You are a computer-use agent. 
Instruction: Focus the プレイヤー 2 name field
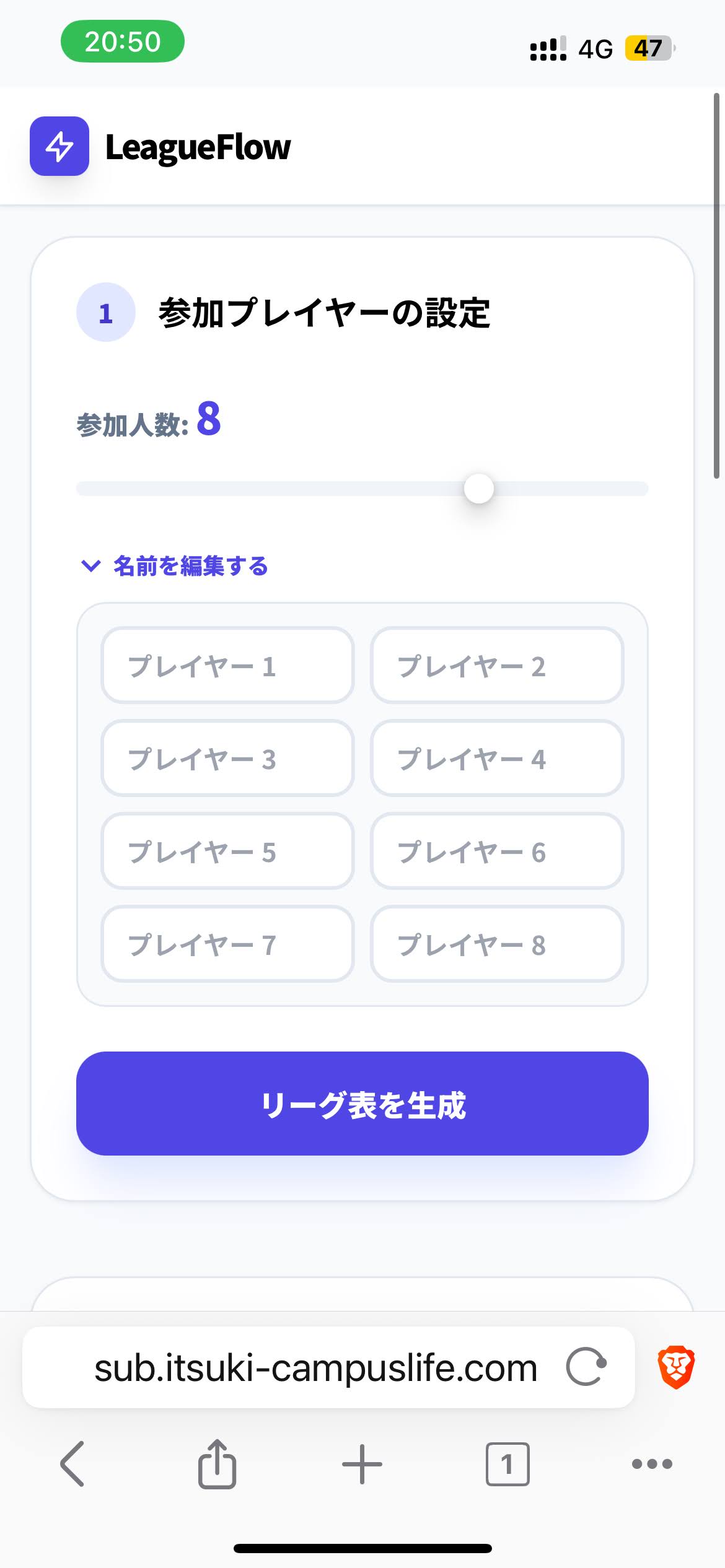click(x=497, y=666)
